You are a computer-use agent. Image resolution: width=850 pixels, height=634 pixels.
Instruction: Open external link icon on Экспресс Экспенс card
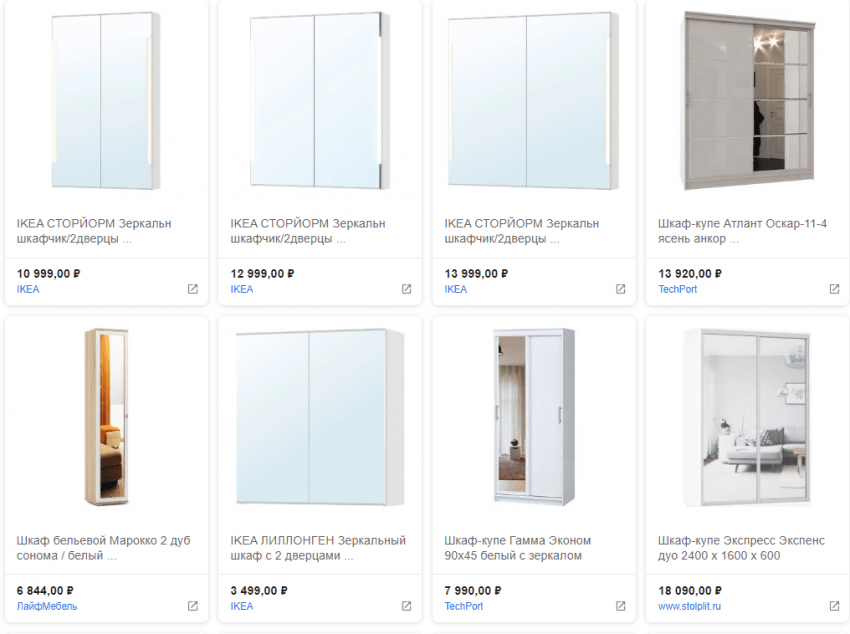tap(834, 606)
